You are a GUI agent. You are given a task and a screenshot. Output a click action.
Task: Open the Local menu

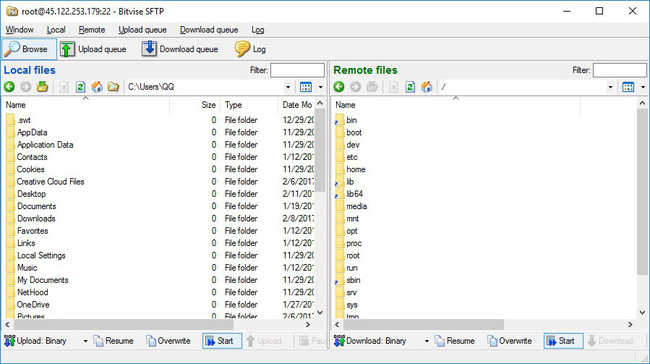tap(56, 30)
